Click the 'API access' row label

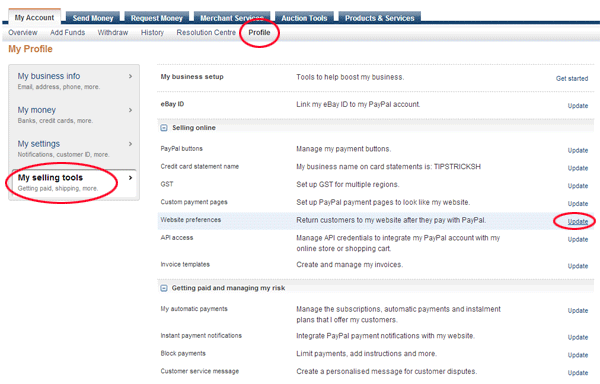pyautogui.click(x=177, y=238)
